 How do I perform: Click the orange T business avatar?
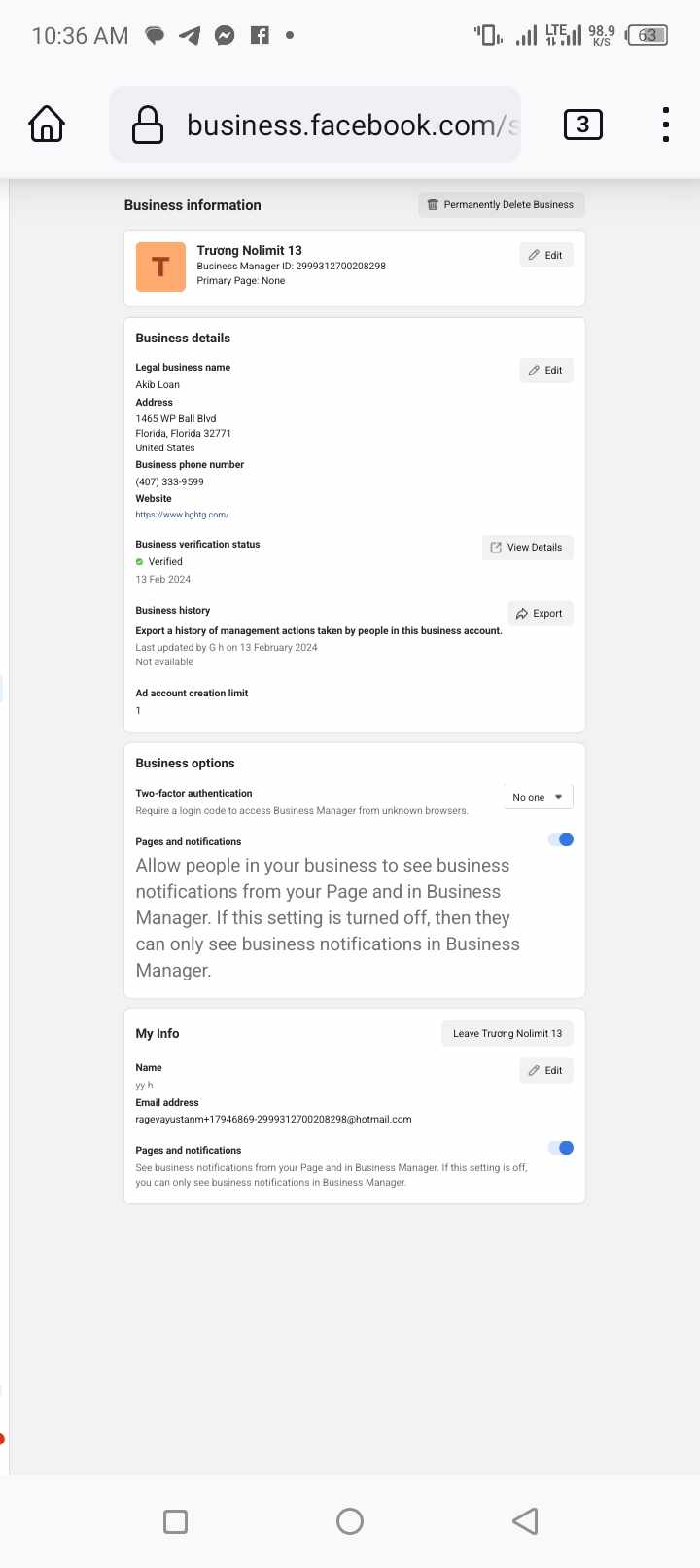point(160,267)
